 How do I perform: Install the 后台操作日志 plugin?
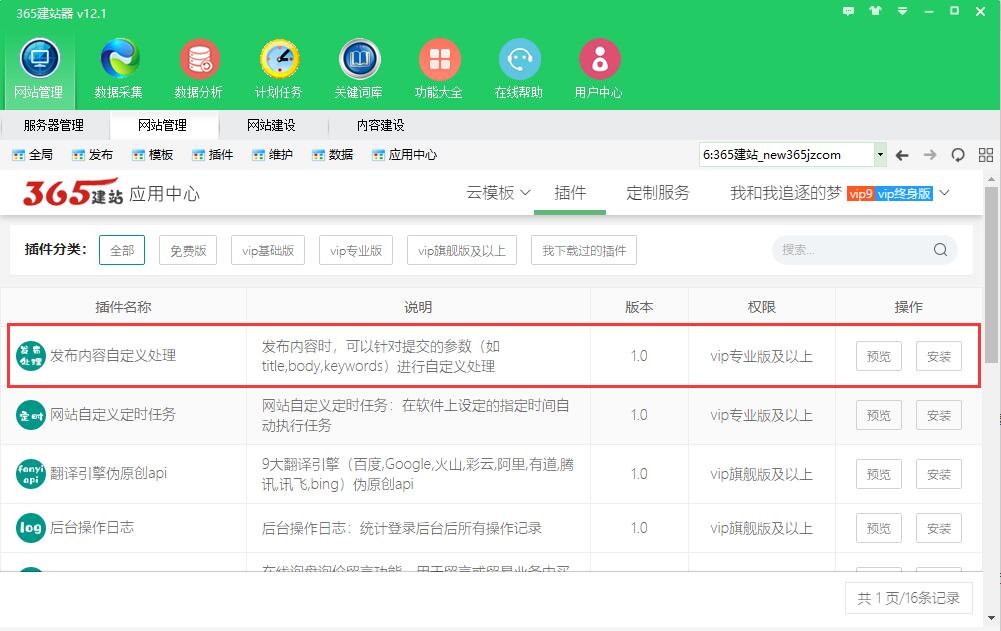(x=939, y=528)
